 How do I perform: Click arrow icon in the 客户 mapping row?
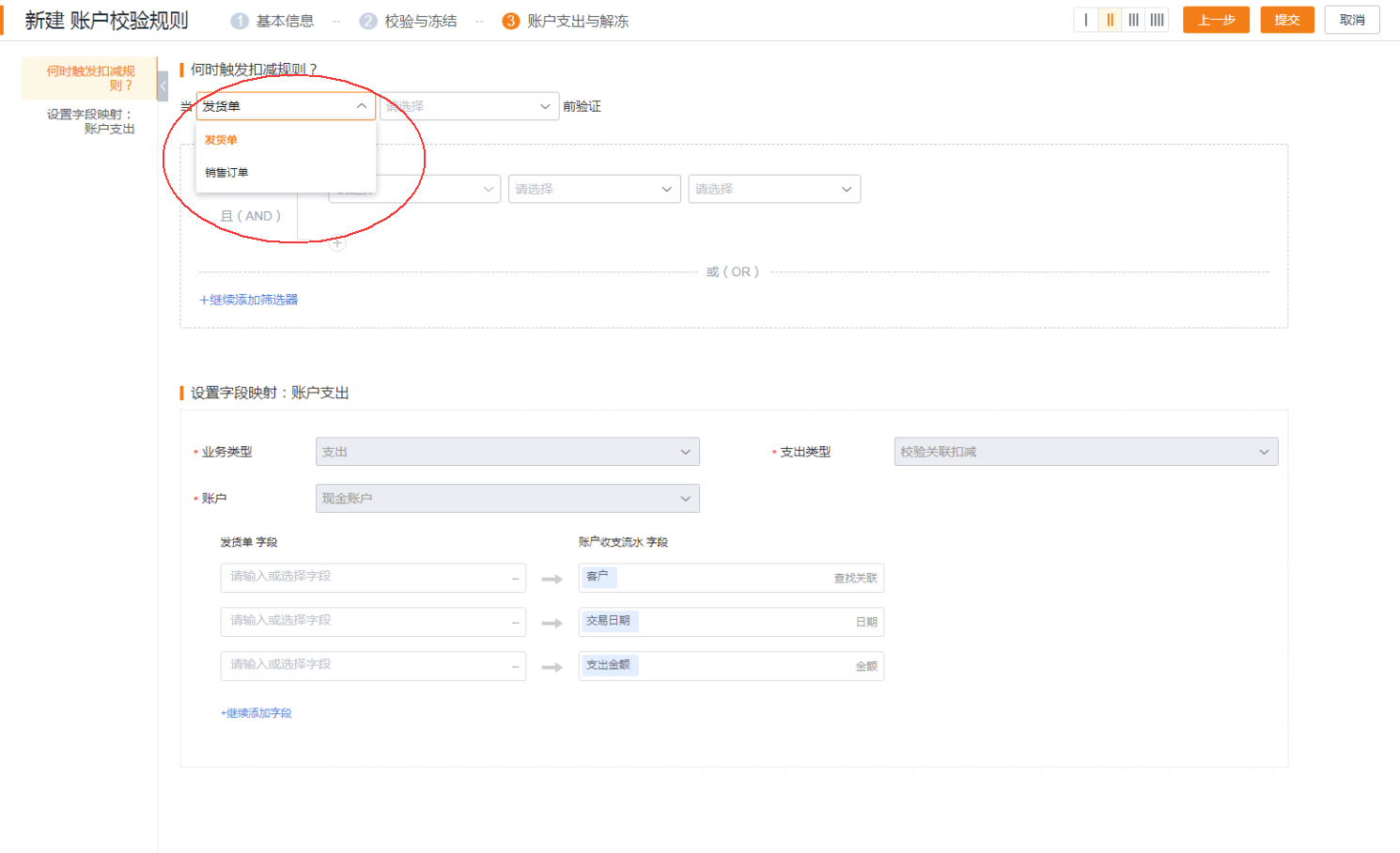[552, 579]
